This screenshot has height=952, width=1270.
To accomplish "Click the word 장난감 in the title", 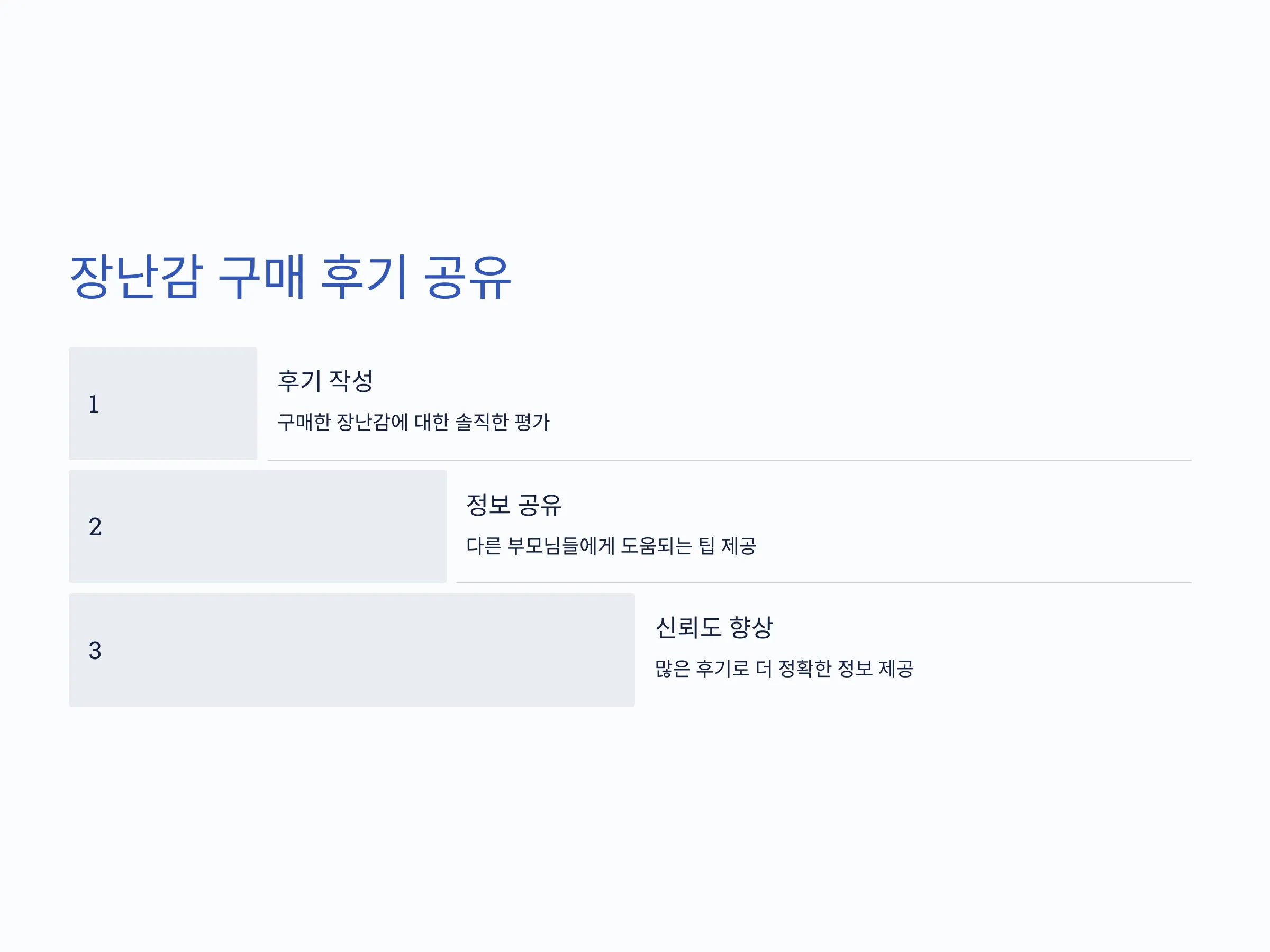I will point(137,278).
